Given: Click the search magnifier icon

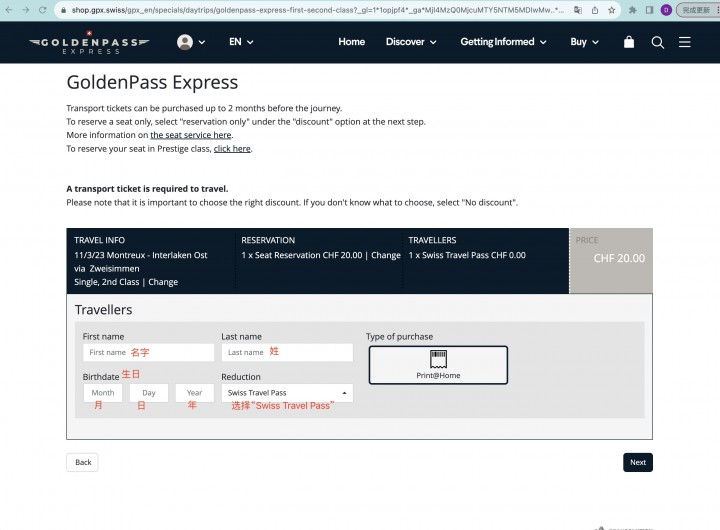Looking at the screenshot, I should click(x=658, y=42).
